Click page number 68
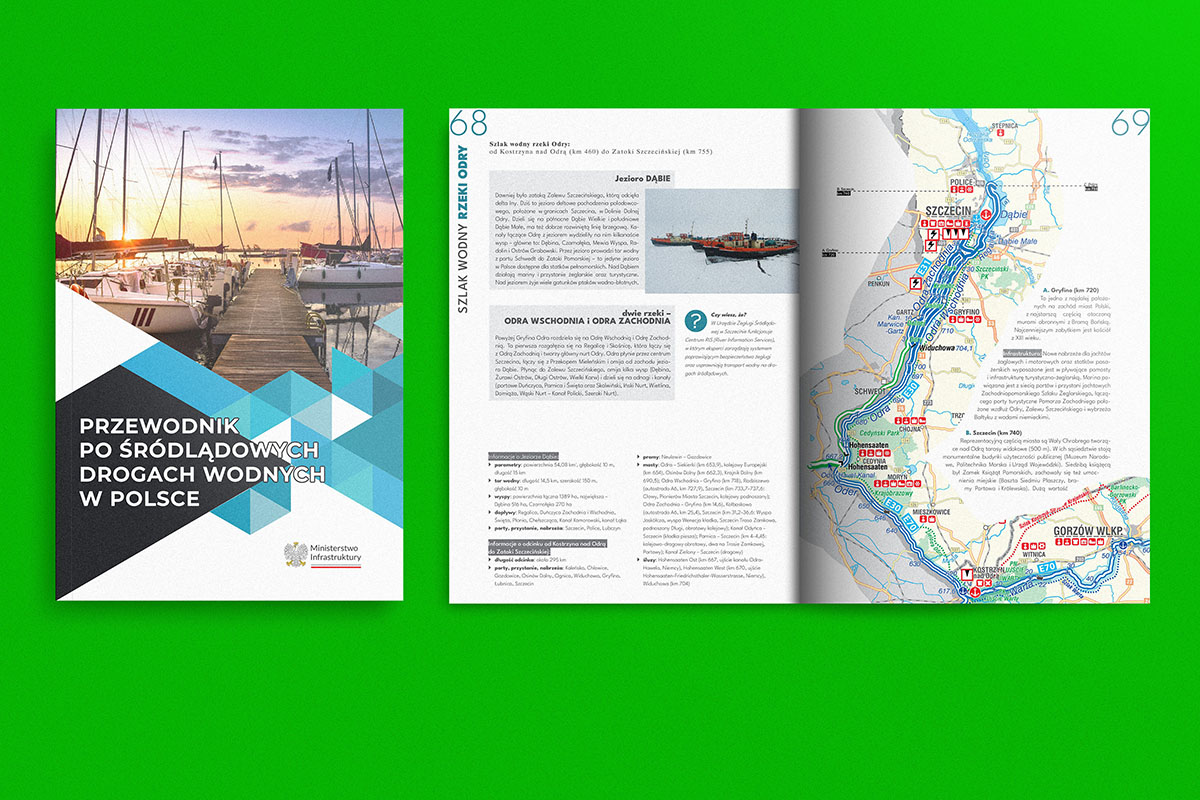 pos(468,123)
